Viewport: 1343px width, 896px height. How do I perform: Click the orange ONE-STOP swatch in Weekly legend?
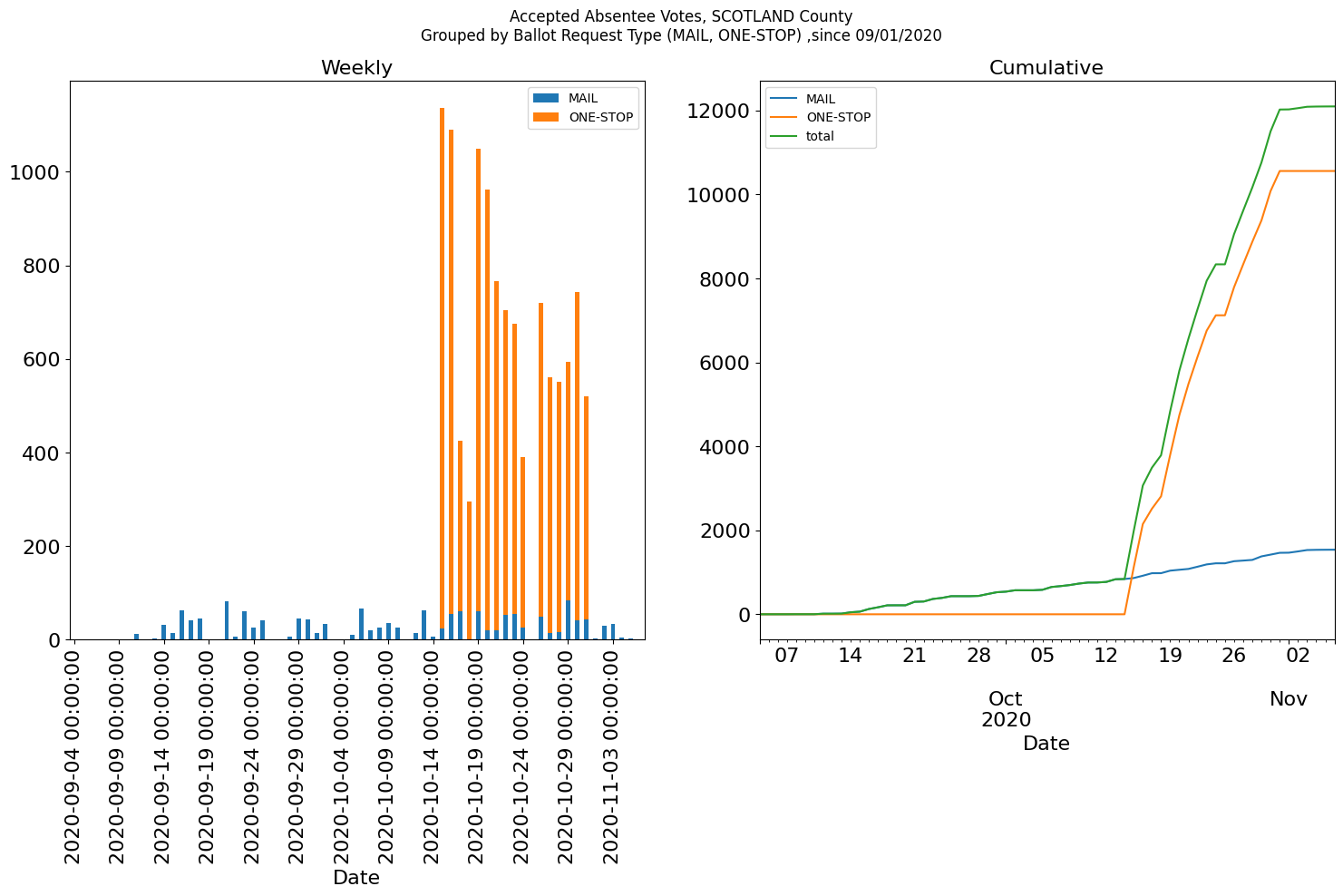click(x=547, y=117)
